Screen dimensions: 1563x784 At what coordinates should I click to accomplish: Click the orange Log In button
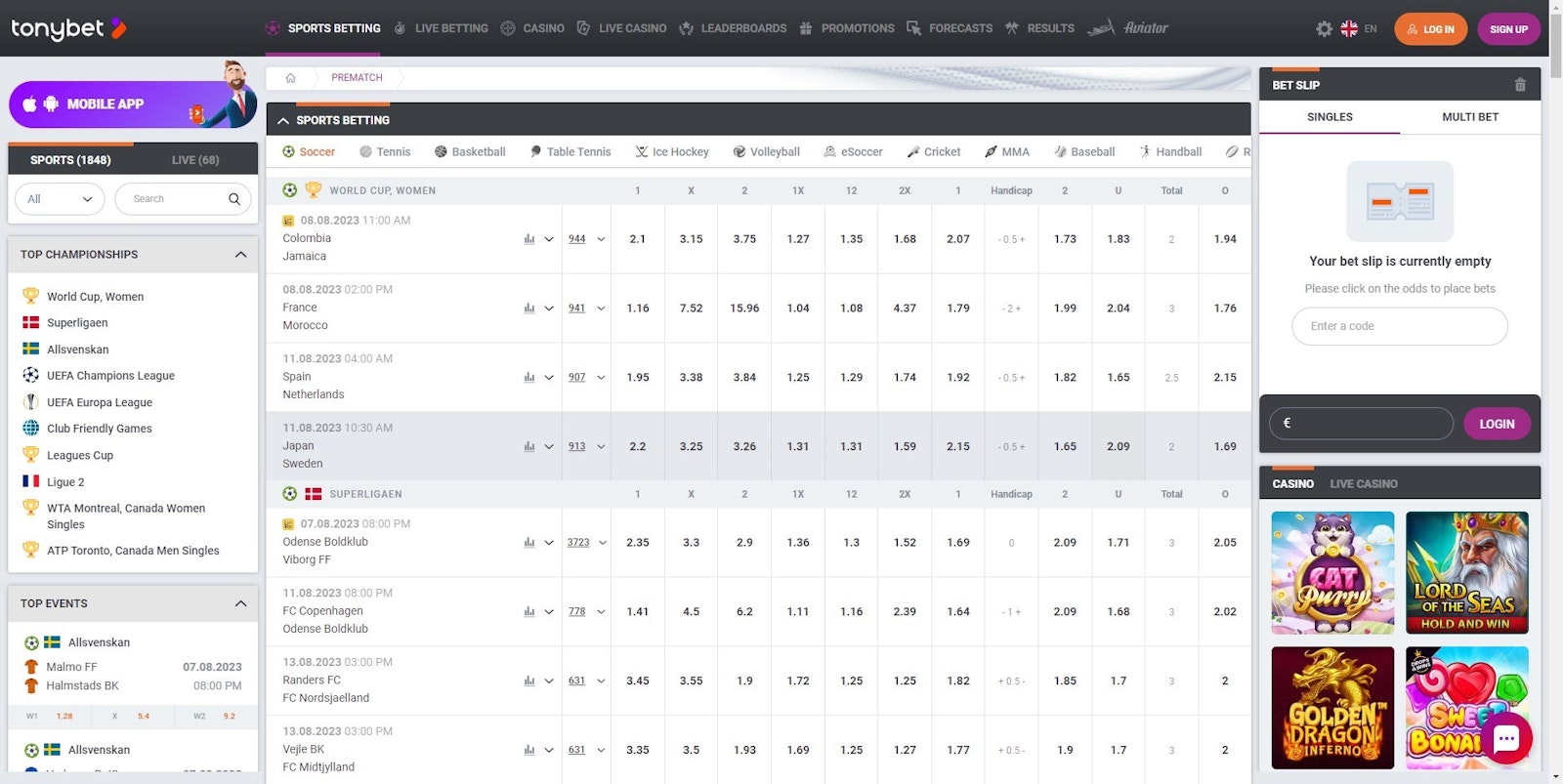pyautogui.click(x=1430, y=29)
